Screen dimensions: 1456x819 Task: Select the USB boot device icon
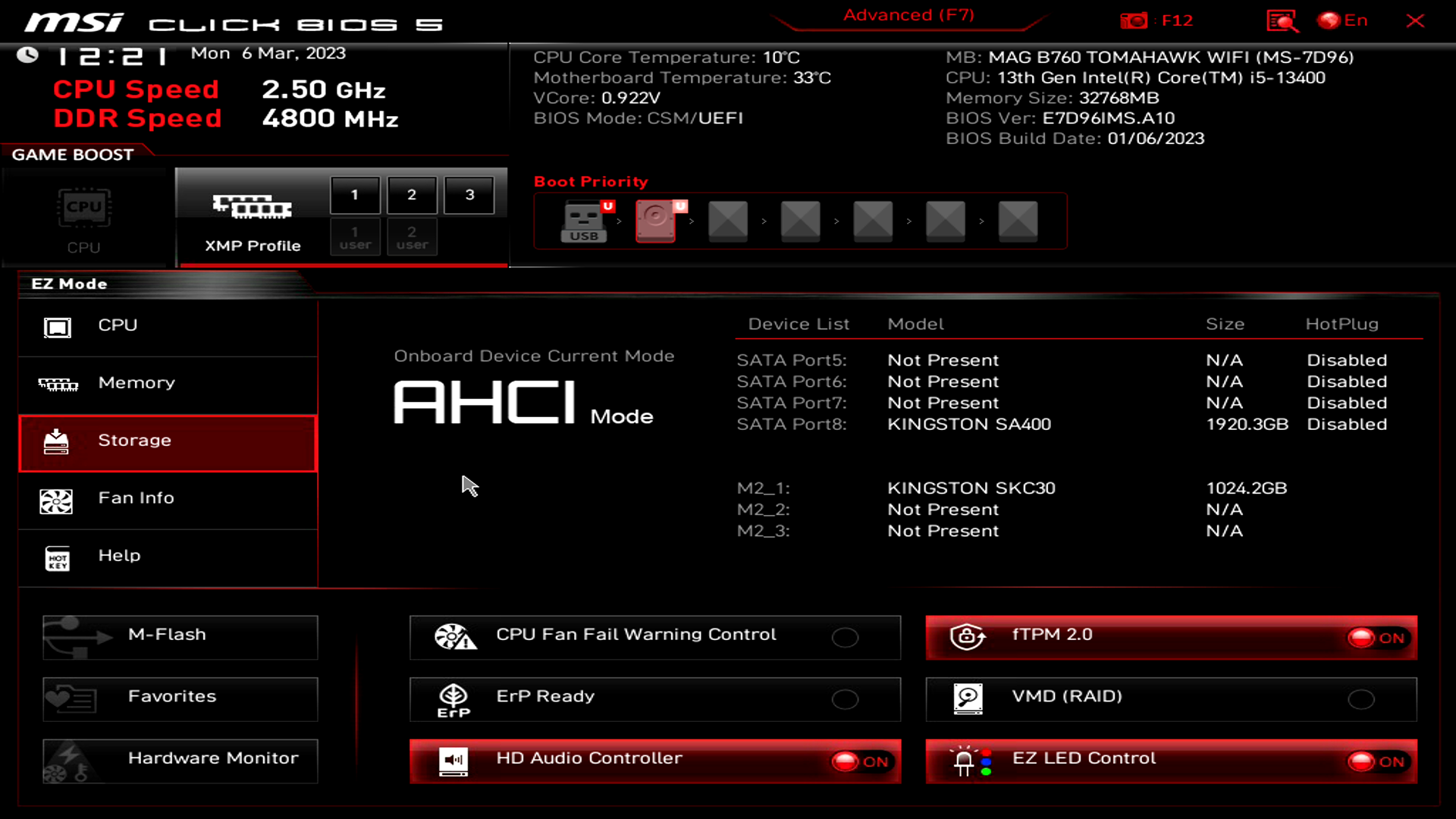584,221
